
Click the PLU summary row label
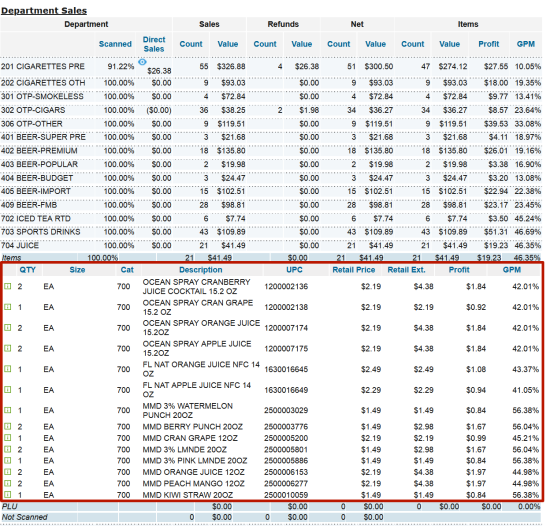tap(9, 506)
